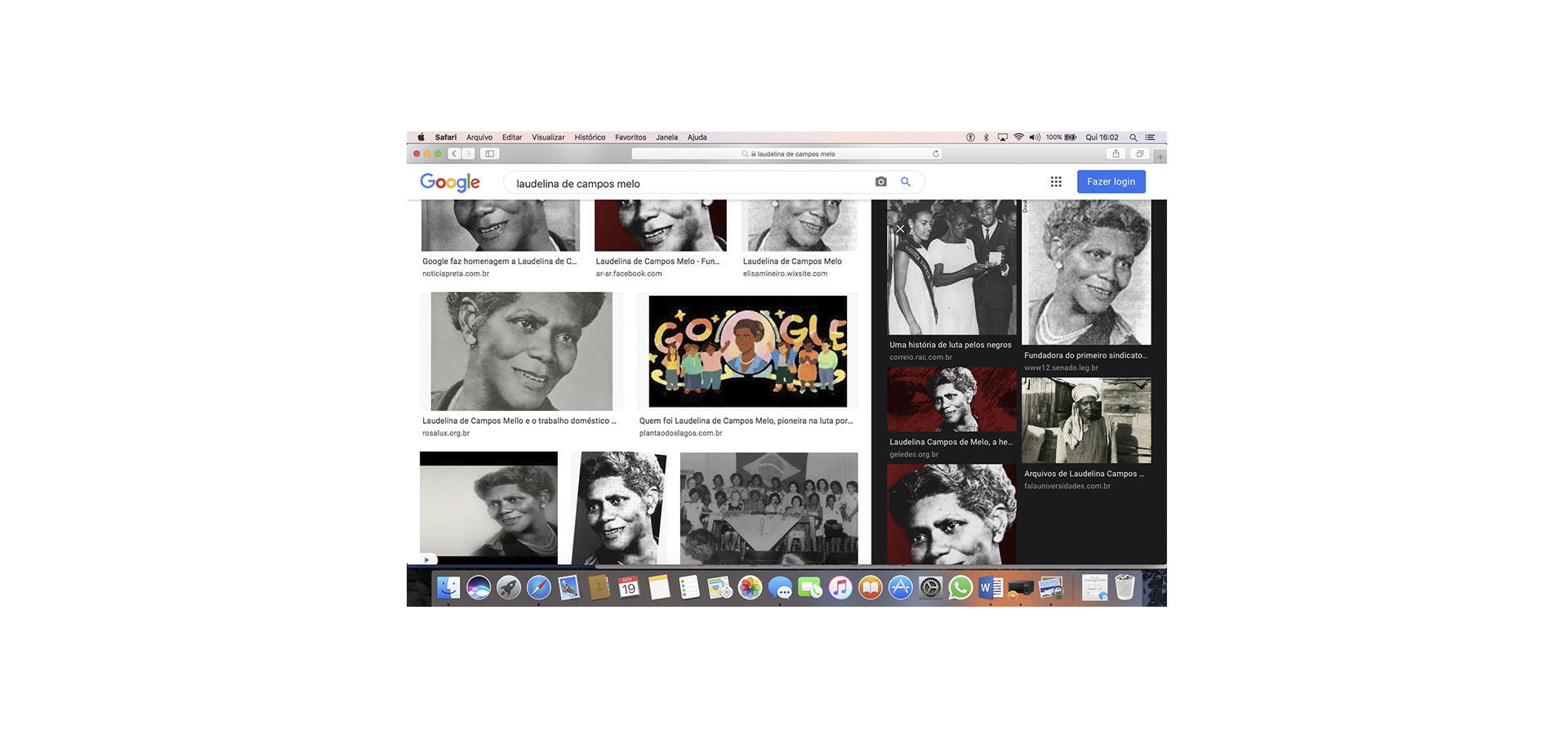Open Safari compass icon in Dock
Viewport: 1568px width, 735px height.
click(539, 587)
